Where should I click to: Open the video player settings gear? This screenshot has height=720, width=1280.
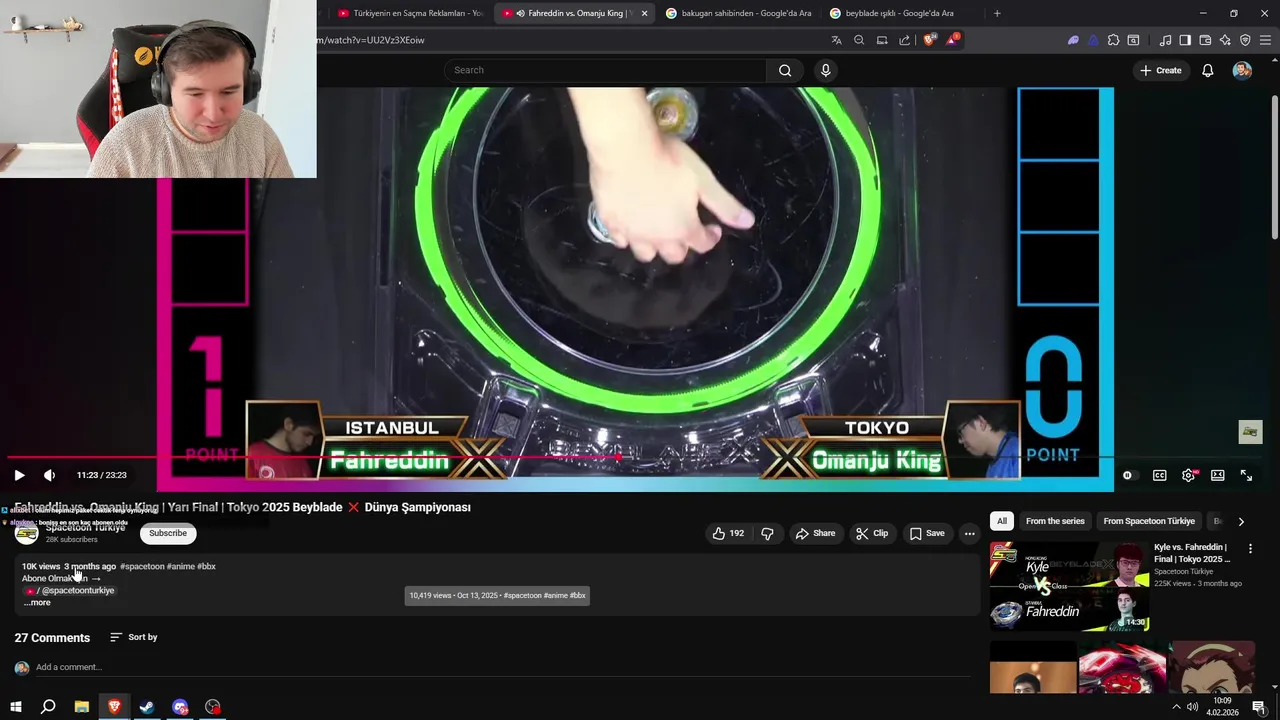[x=1188, y=475]
